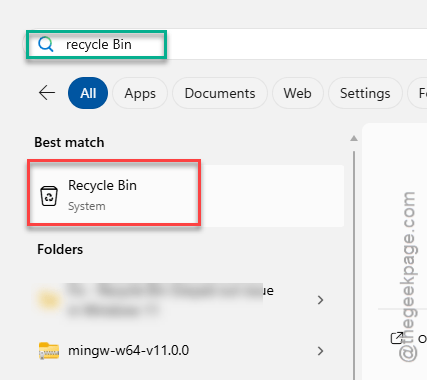Expand the blurred folder result chevron
This screenshot has width=427, height=380.
(320, 300)
